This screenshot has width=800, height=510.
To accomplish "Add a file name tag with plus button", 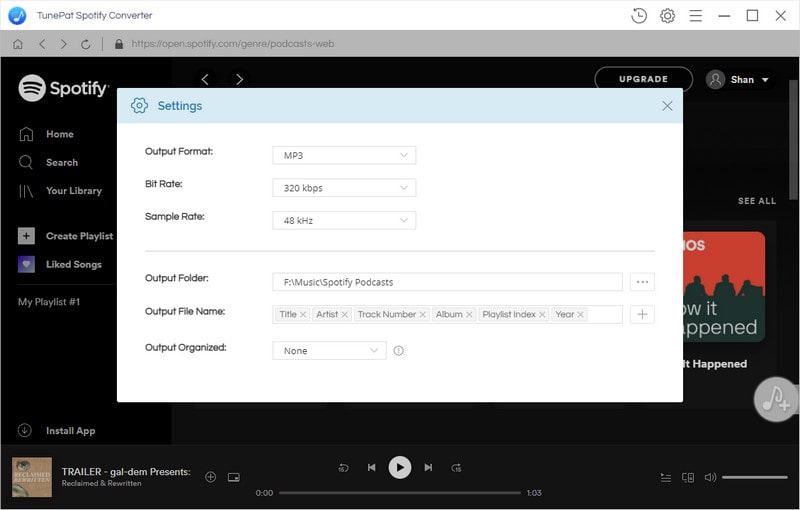I will click(642, 315).
